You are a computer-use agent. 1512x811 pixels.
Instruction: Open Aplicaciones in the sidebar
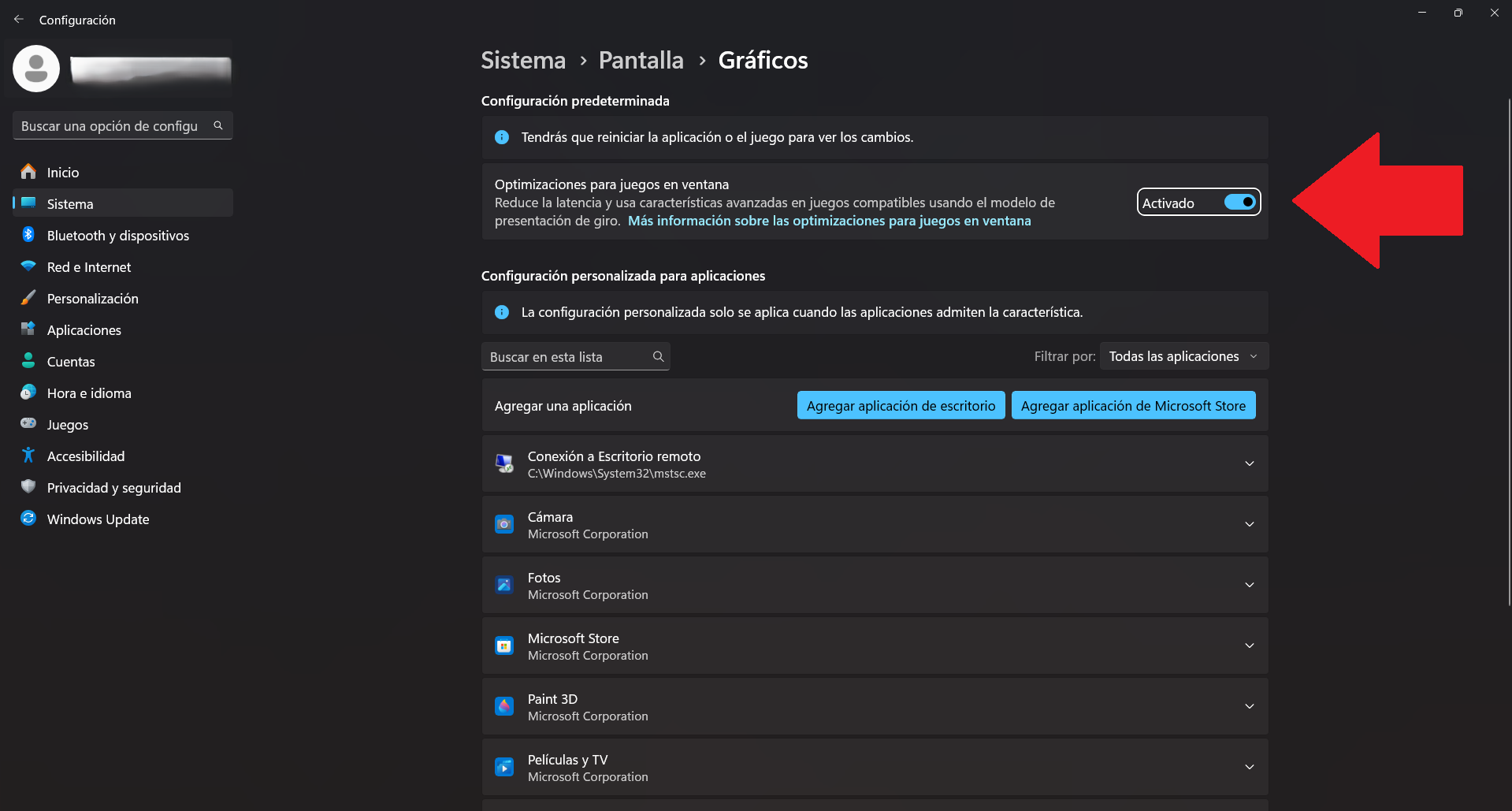coord(123,329)
